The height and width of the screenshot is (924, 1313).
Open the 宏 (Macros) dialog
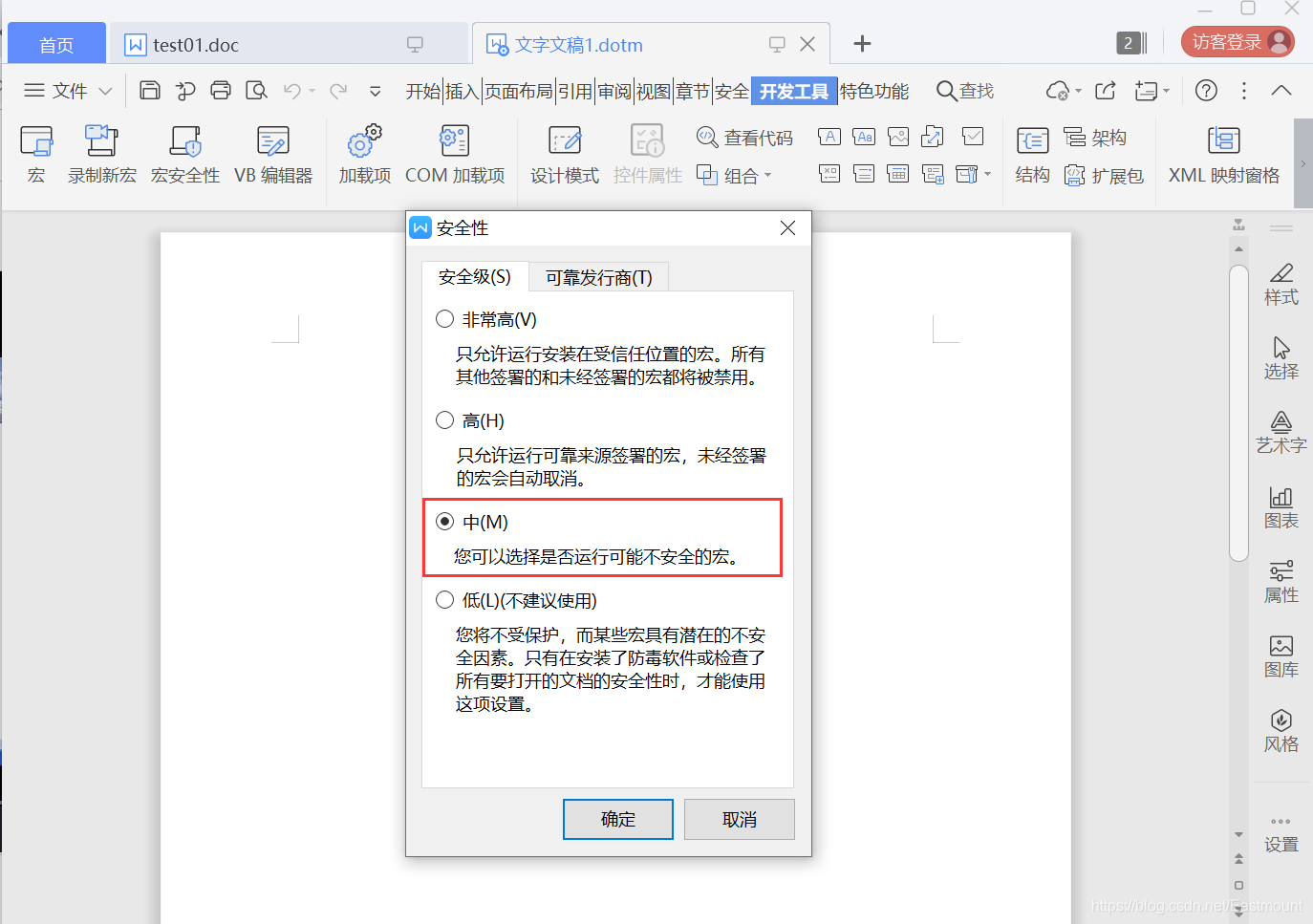35,153
